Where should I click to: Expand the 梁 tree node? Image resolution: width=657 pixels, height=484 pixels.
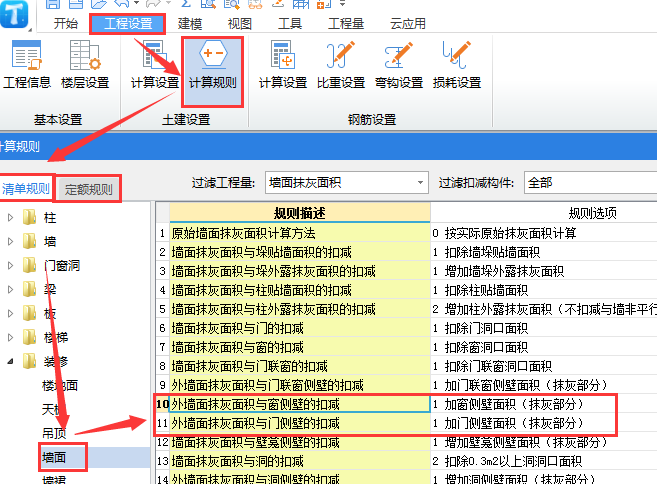pyautogui.click(x=10, y=289)
